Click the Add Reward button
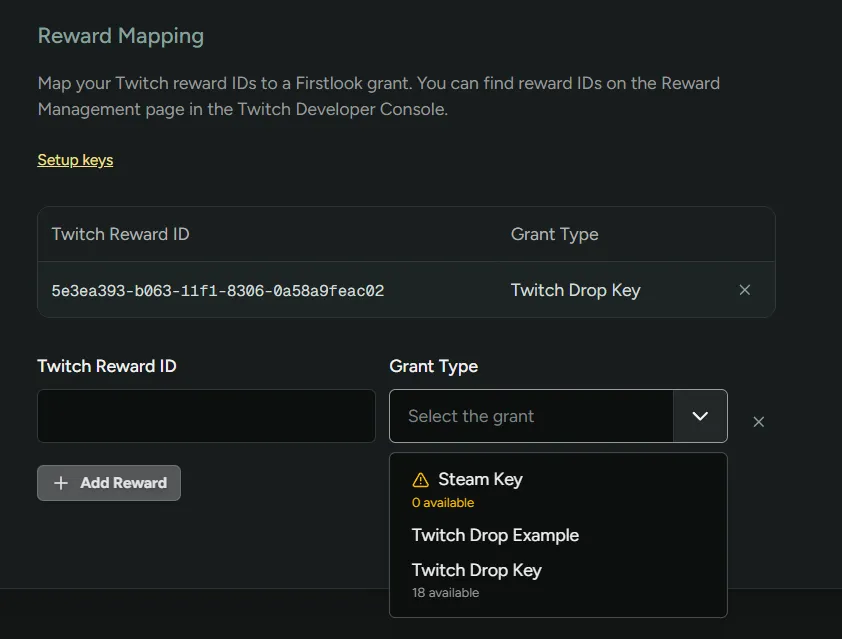842x639 pixels. pyautogui.click(x=109, y=483)
